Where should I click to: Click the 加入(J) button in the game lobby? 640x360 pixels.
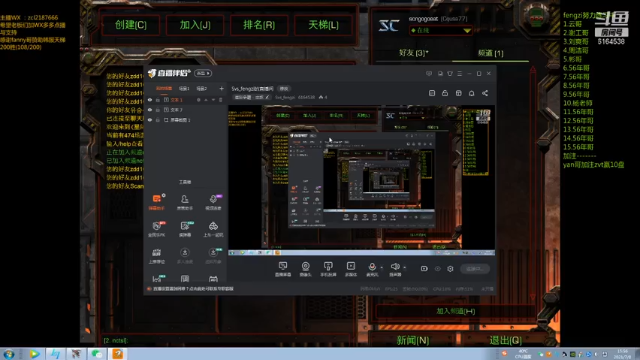(x=195, y=25)
